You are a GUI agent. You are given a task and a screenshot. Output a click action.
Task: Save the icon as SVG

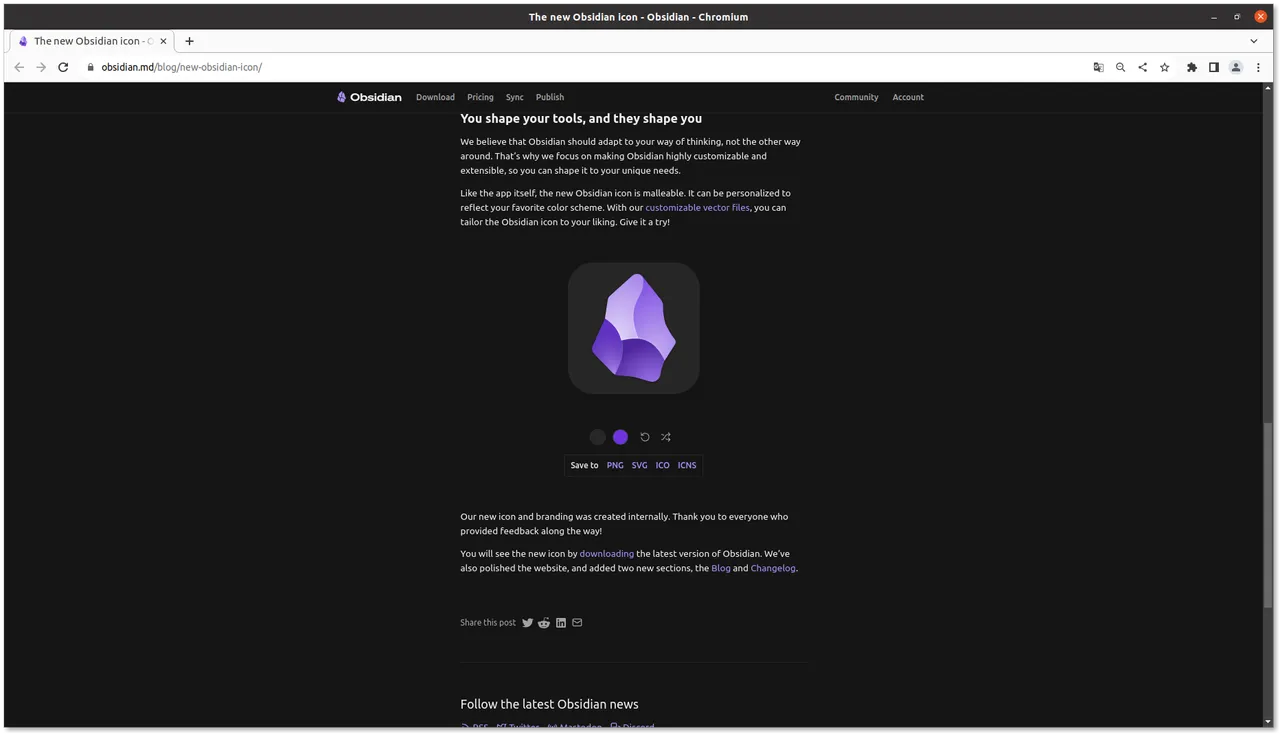click(639, 465)
